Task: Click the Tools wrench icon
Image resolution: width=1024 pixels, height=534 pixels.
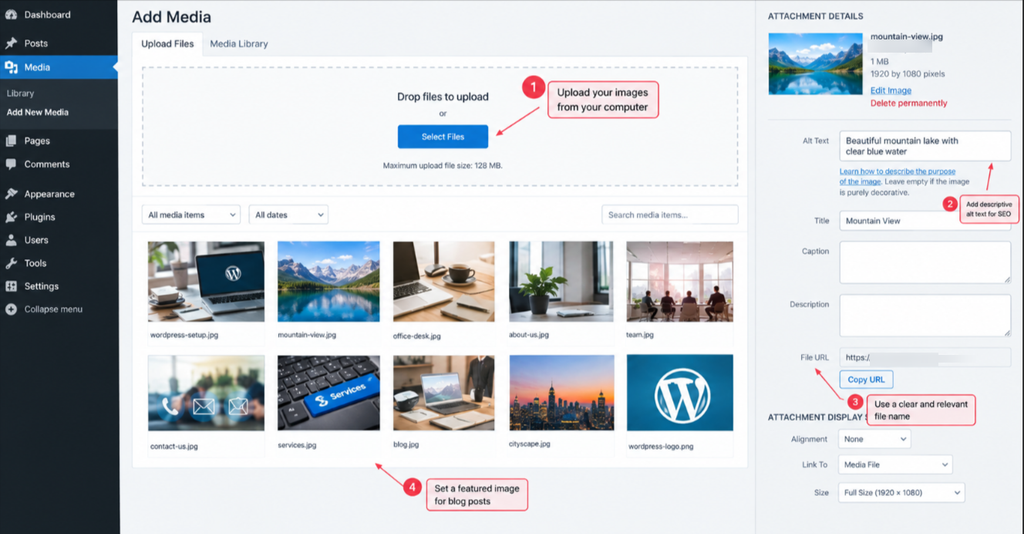Action: [11, 263]
